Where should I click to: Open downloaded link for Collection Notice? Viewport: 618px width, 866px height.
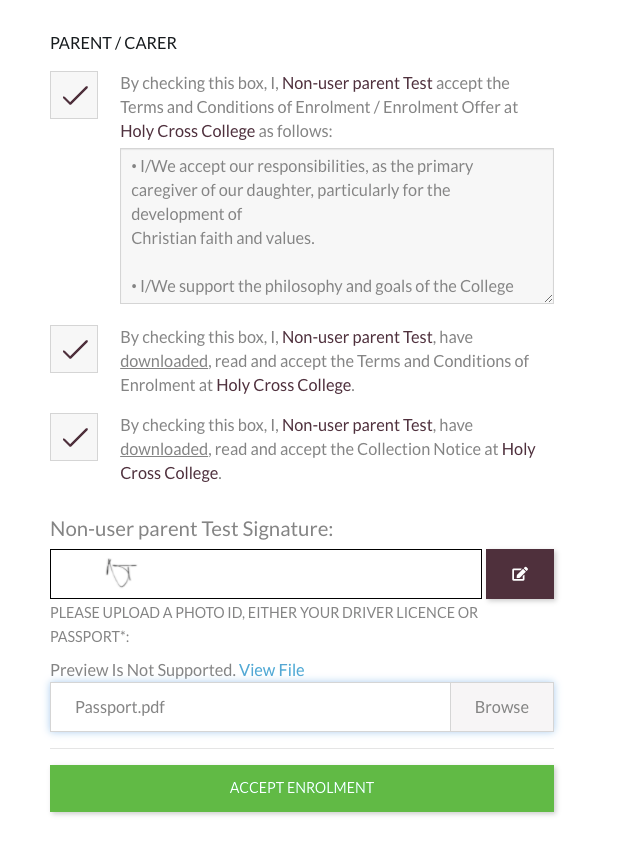pyautogui.click(x=164, y=449)
